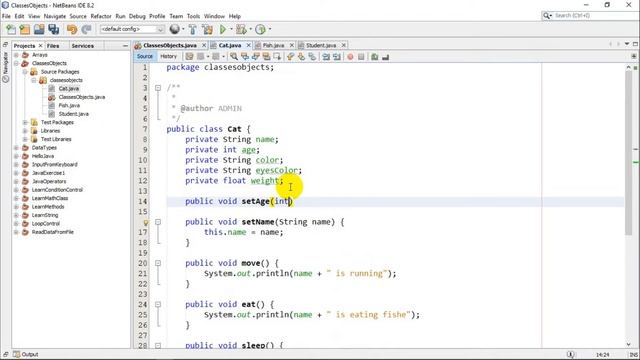
Task: Collapse the ClassesObjects project node
Action: click(x=16, y=63)
